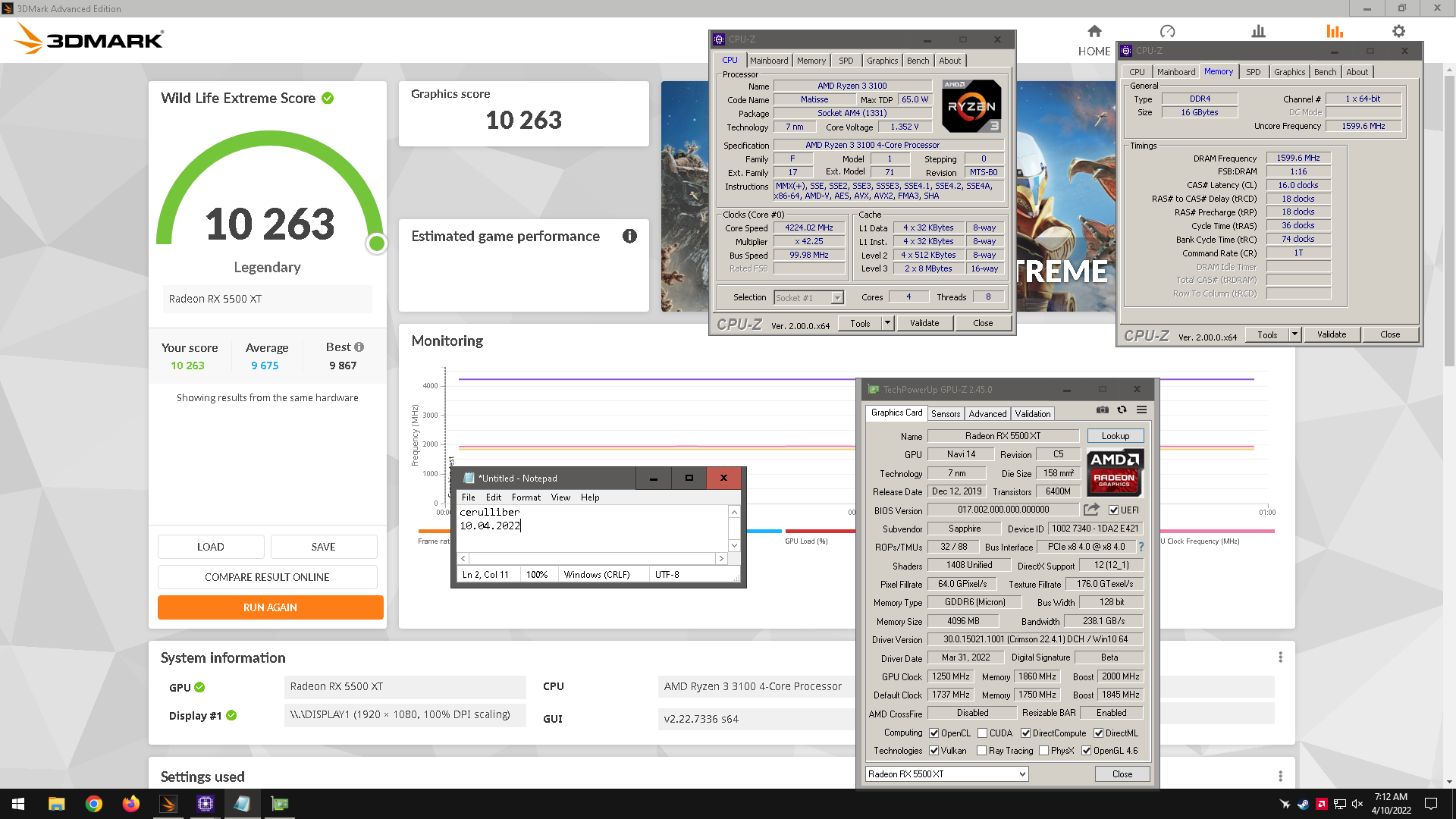Click the CPU-Z taskbar icon
This screenshot has width=1456, height=819.
click(205, 804)
